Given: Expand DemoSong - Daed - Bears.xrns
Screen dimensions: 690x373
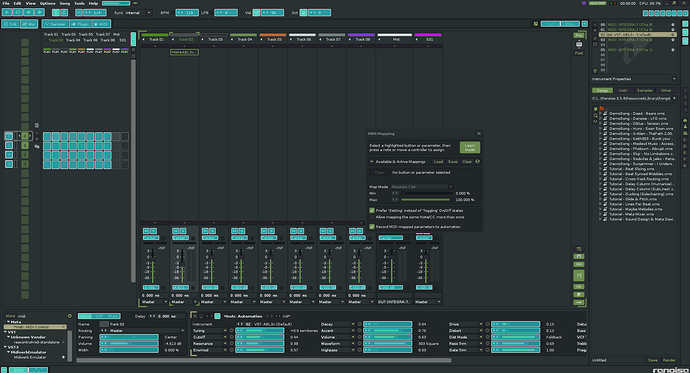Looking at the screenshot, I should 600,113.
